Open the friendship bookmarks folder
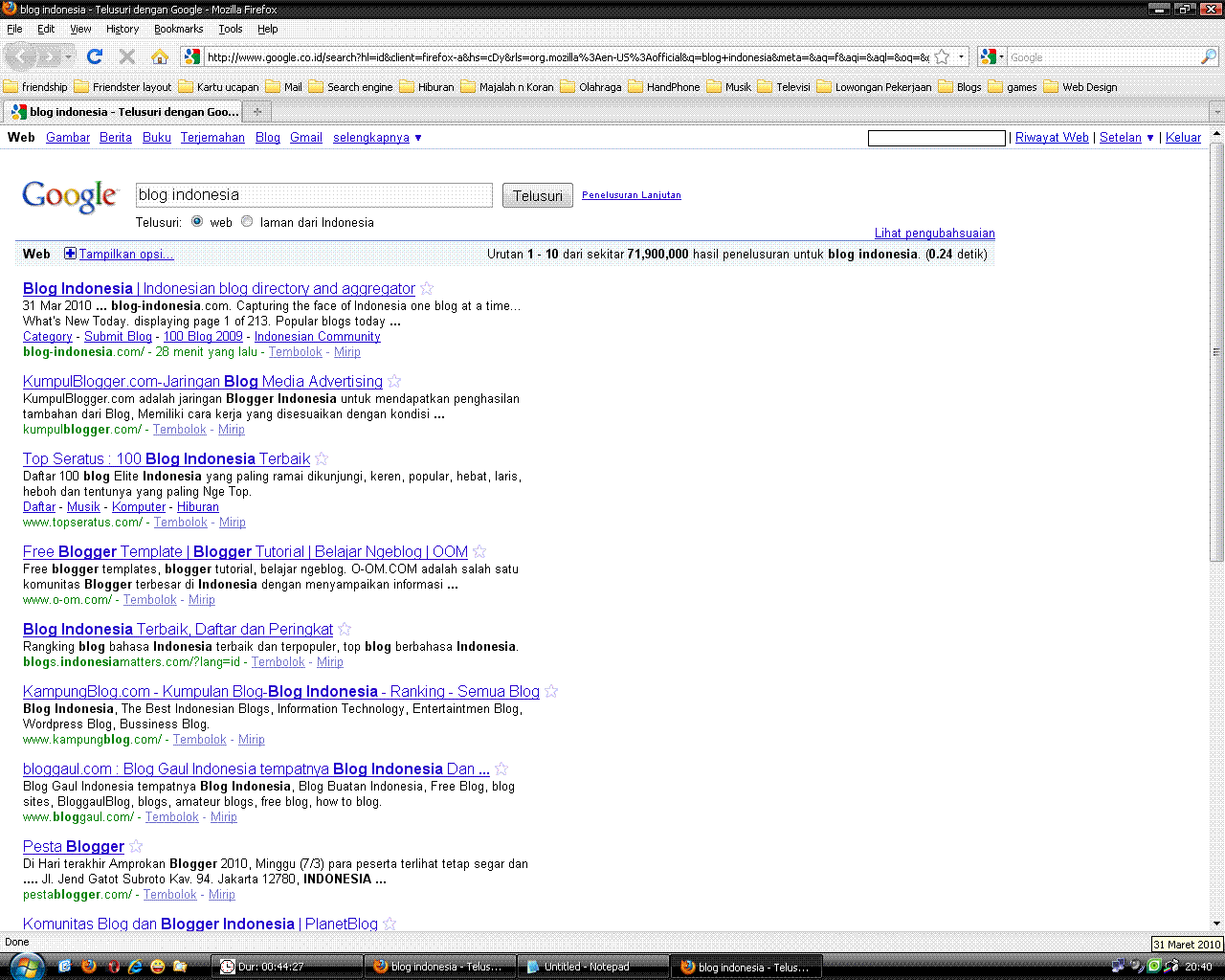Image resolution: width=1225 pixels, height=980 pixels. point(36,87)
